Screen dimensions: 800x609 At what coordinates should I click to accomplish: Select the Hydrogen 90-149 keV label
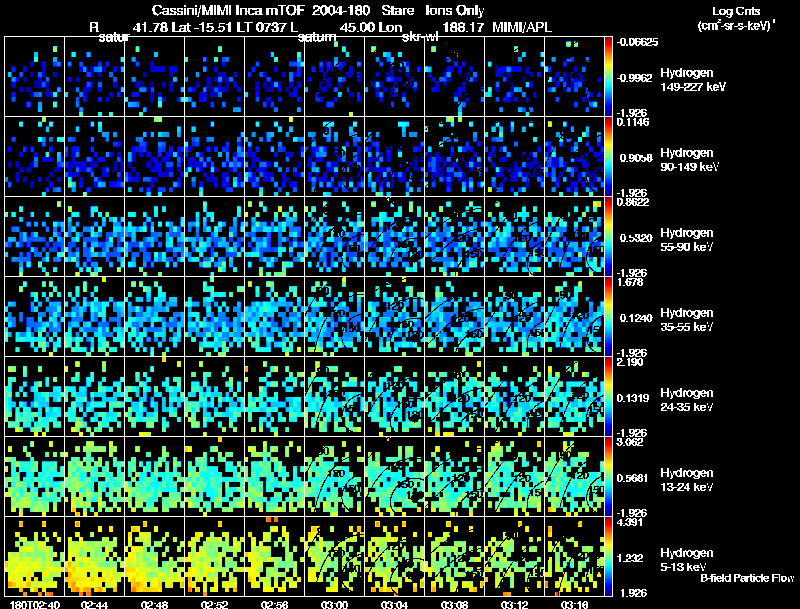[x=689, y=160]
